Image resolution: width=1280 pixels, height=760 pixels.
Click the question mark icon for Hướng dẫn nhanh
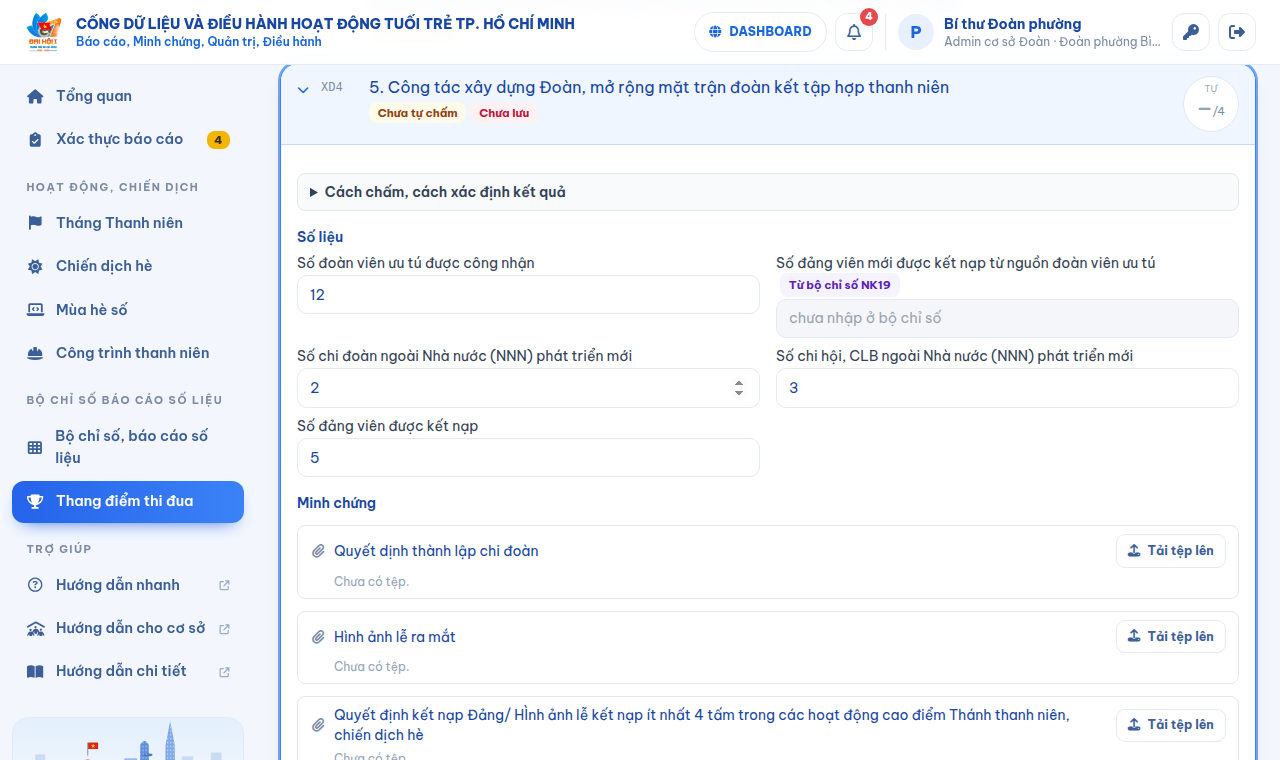pos(35,585)
